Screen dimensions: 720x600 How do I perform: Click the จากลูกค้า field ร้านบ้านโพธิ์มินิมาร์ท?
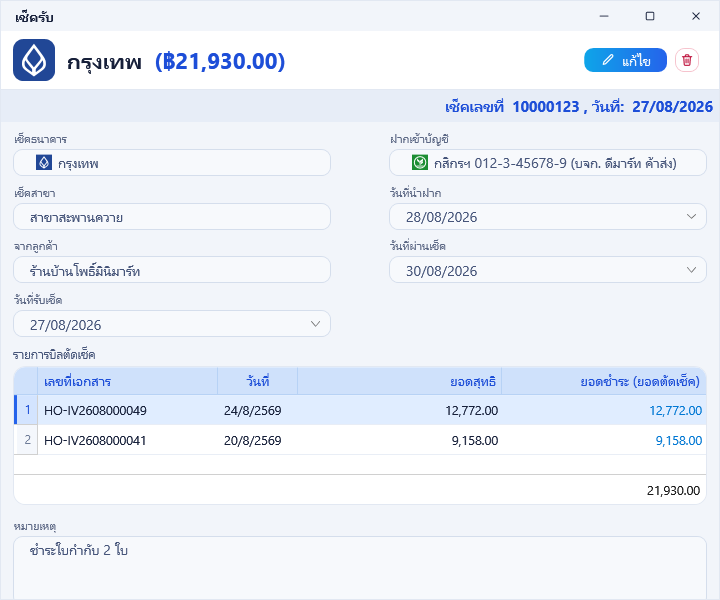[x=172, y=270]
